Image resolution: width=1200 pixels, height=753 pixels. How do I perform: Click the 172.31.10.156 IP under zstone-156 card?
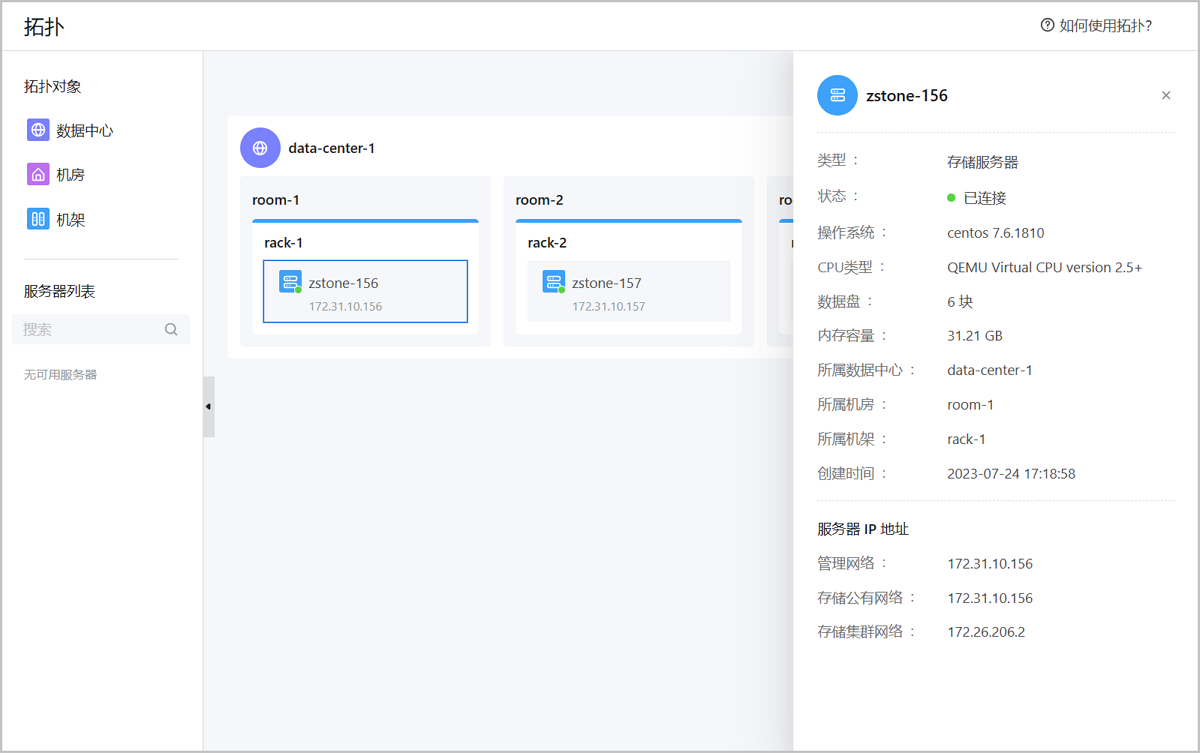(x=345, y=306)
